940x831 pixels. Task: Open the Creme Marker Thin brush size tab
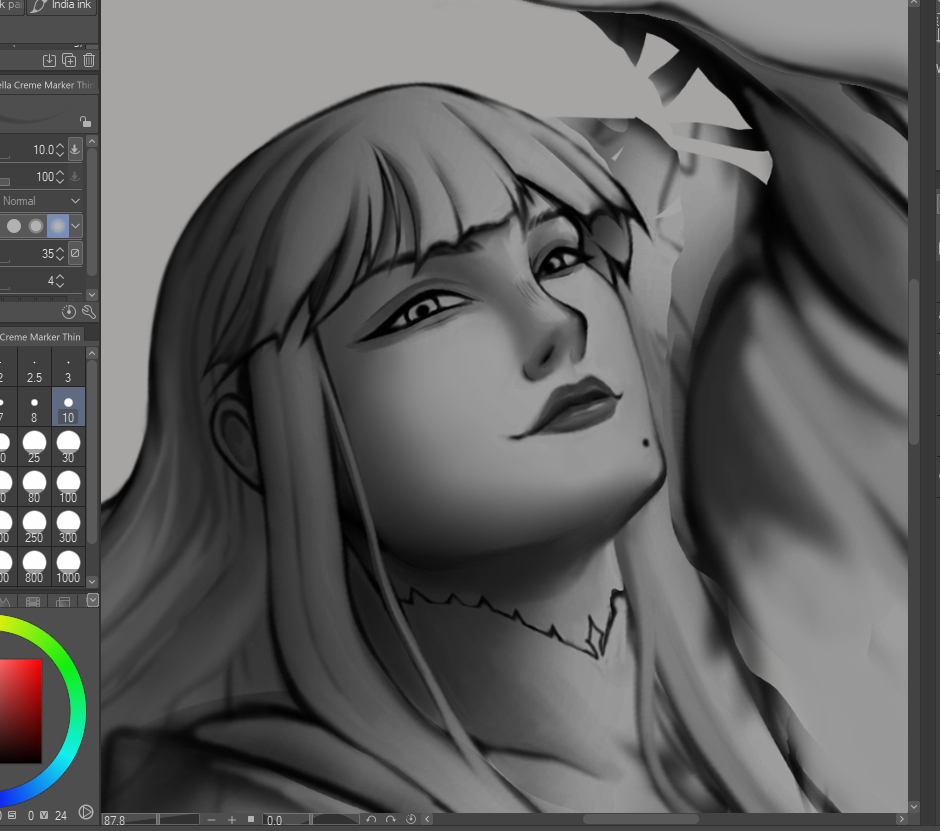[46, 337]
